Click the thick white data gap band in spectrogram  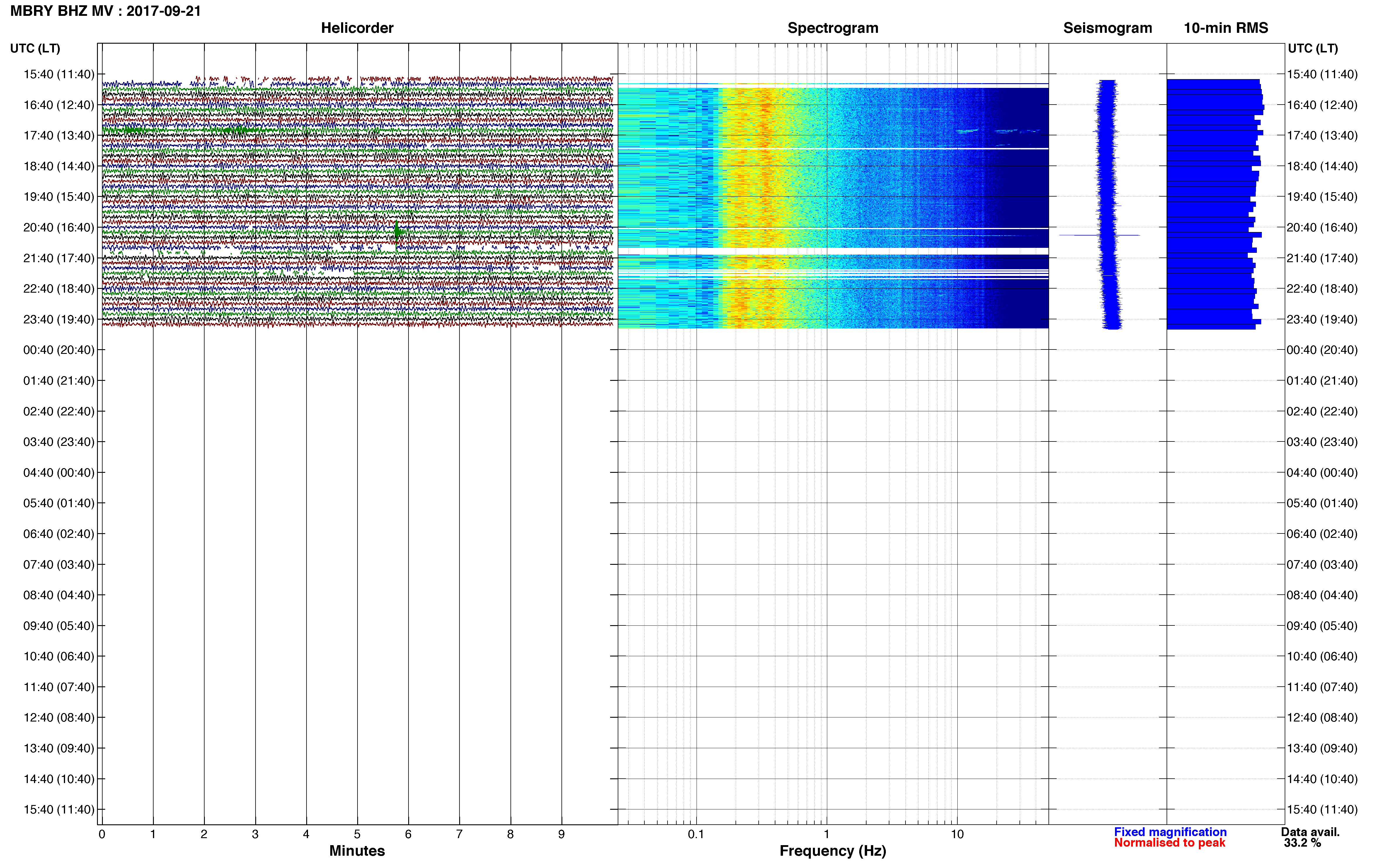pyautogui.click(x=833, y=251)
